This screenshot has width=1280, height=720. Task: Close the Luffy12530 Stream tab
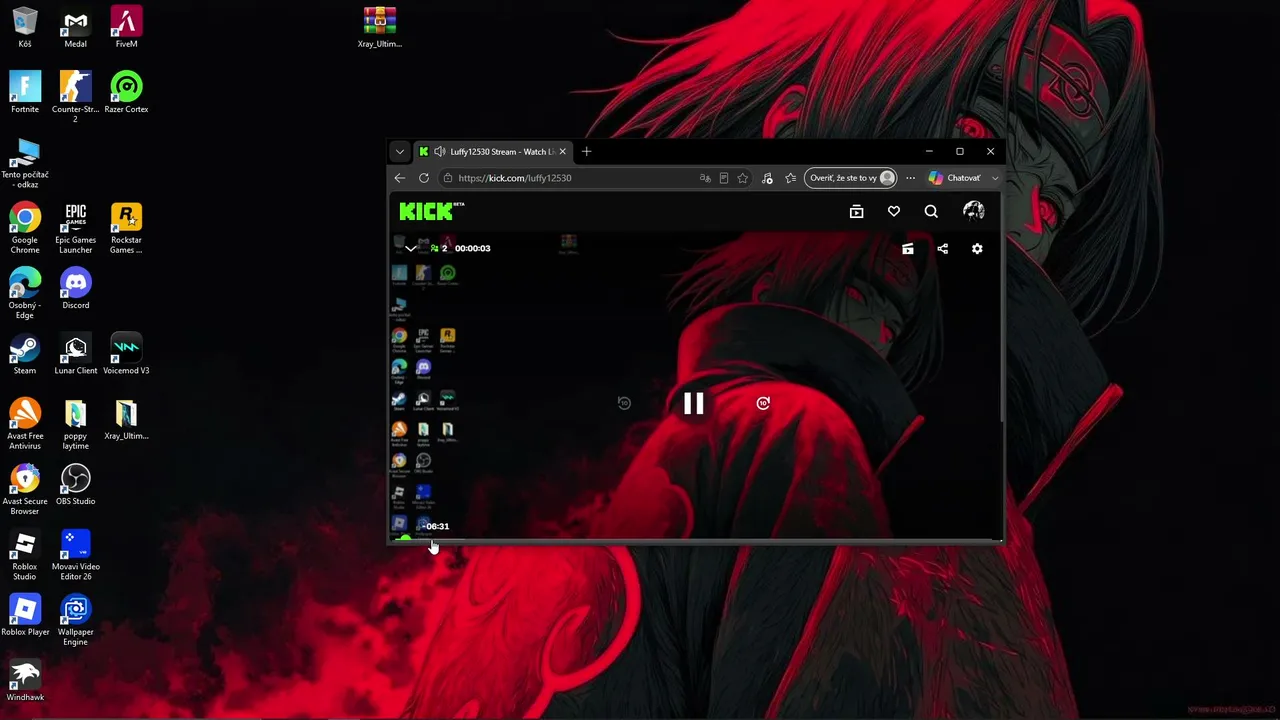coord(562,152)
